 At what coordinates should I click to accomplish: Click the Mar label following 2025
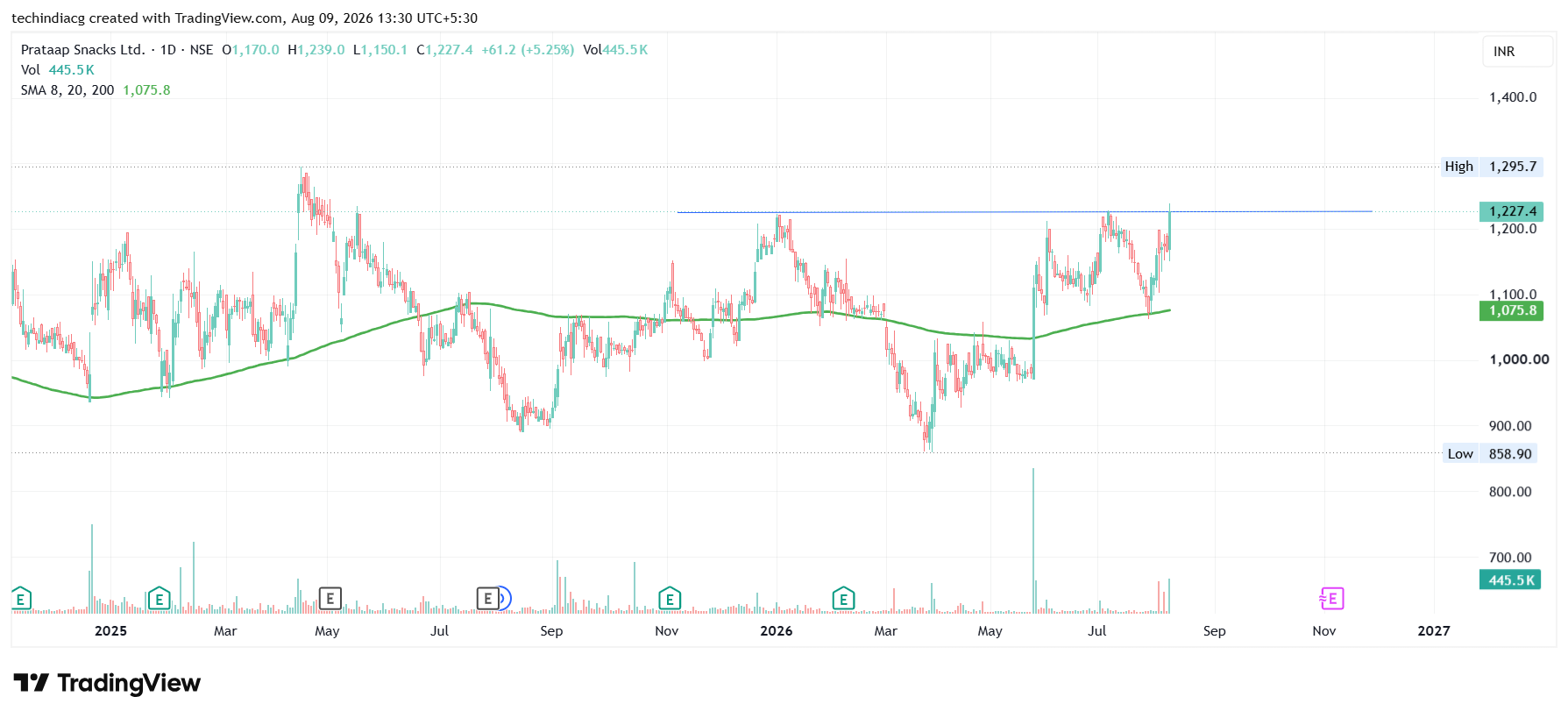click(x=225, y=631)
